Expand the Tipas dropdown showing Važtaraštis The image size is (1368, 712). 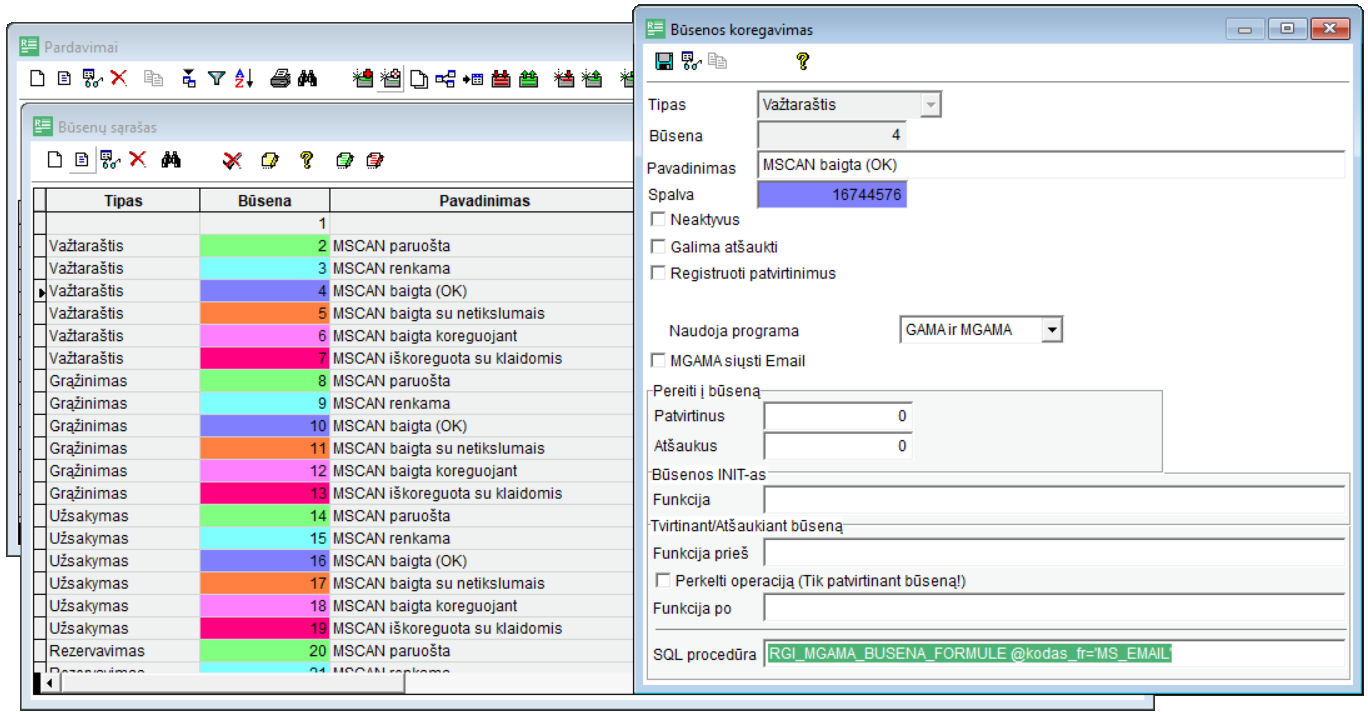pos(931,104)
